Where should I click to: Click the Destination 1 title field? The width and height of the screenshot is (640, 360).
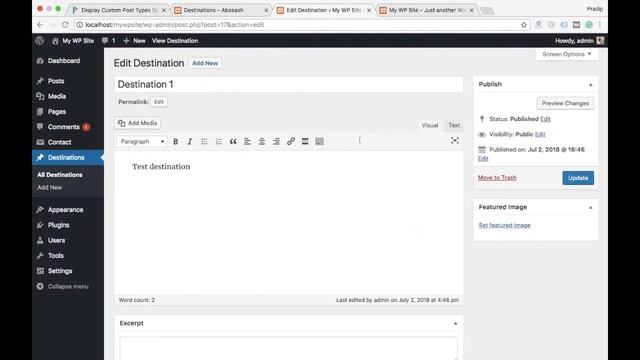tap(289, 84)
